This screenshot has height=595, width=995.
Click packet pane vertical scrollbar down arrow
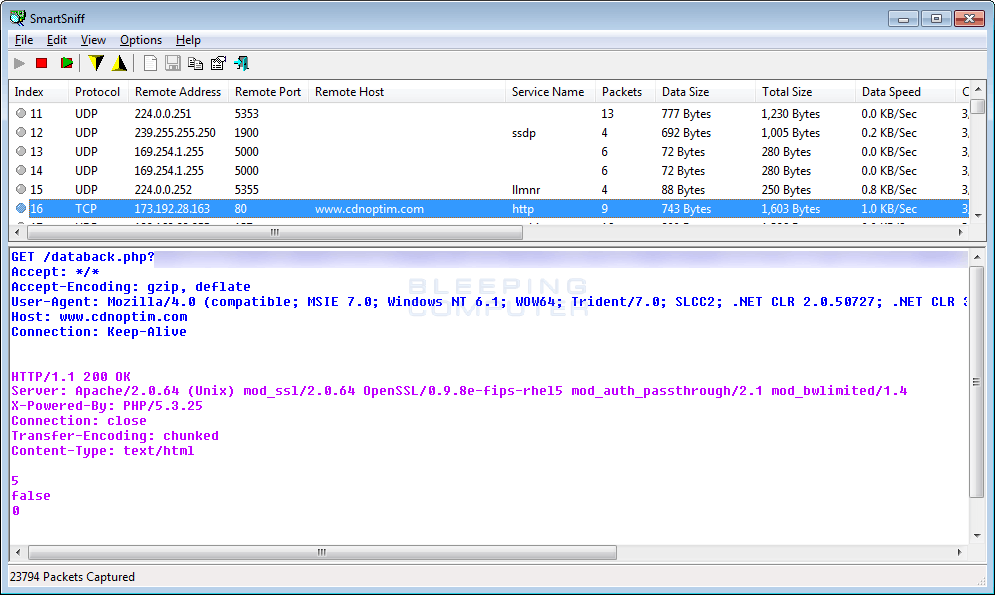tap(977, 536)
